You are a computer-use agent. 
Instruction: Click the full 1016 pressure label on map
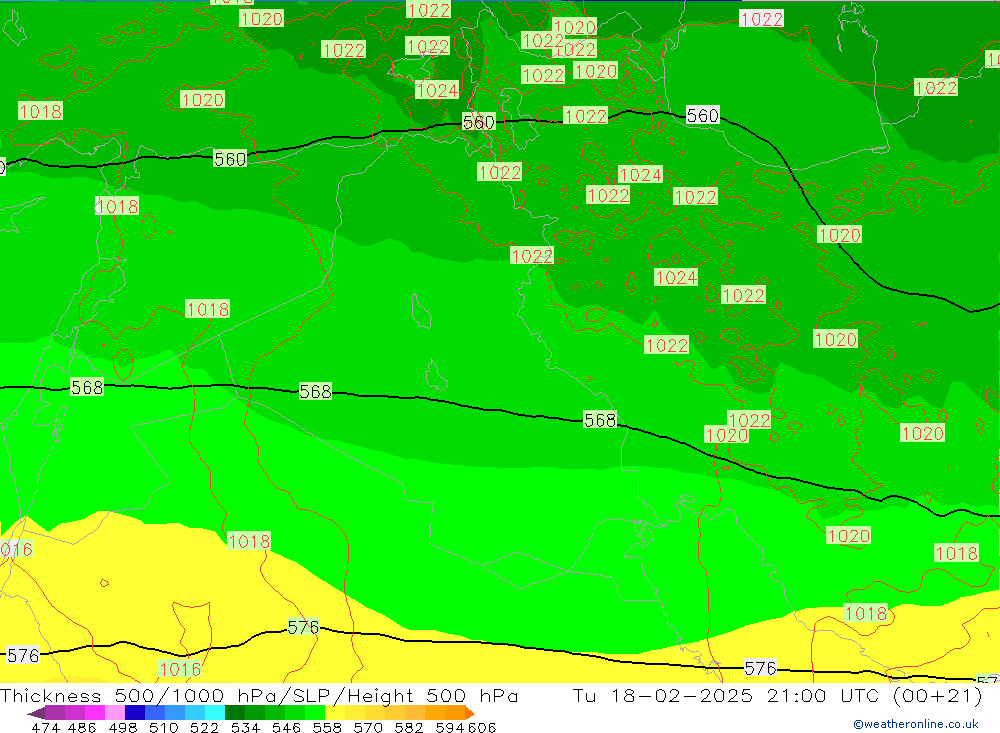point(180,669)
